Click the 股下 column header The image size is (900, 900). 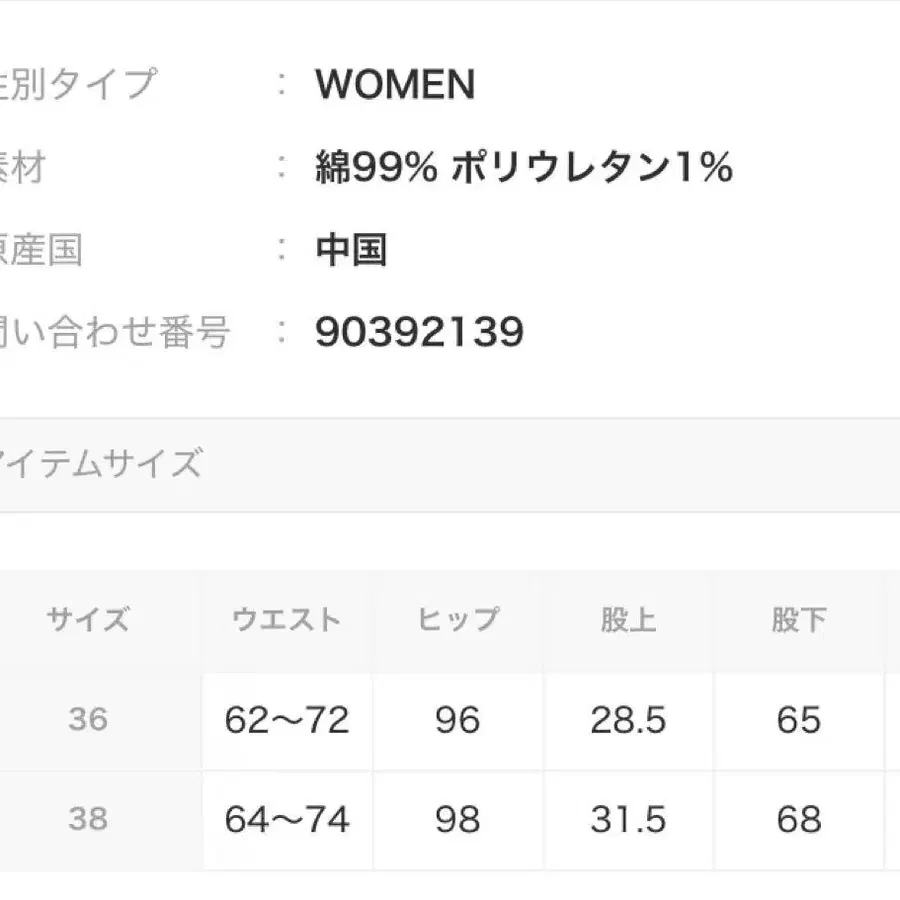[x=799, y=620]
